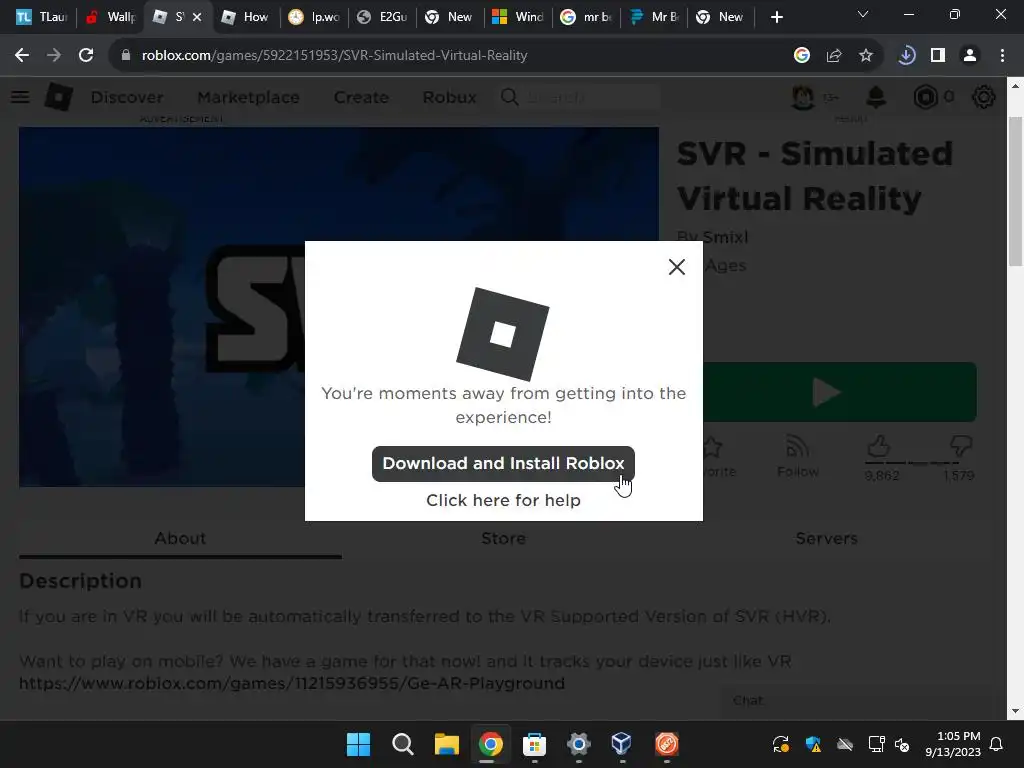The width and height of the screenshot is (1024, 768).
Task: Open Chrome downloads icon
Action: click(906, 56)
